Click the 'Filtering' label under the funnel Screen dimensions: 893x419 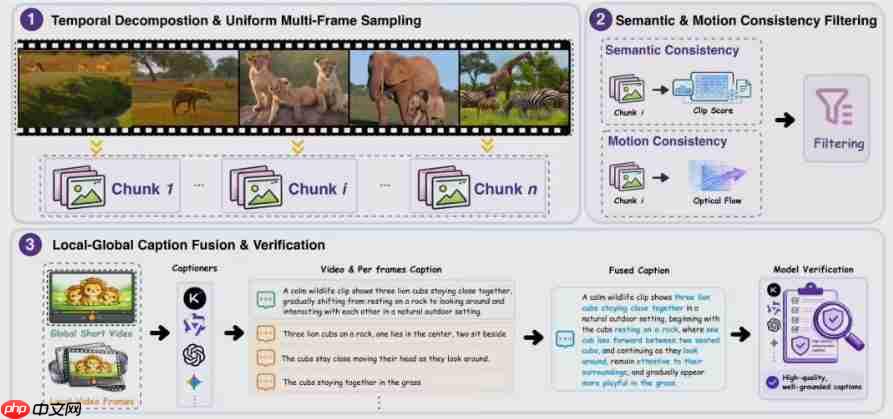tap(838, 143)
